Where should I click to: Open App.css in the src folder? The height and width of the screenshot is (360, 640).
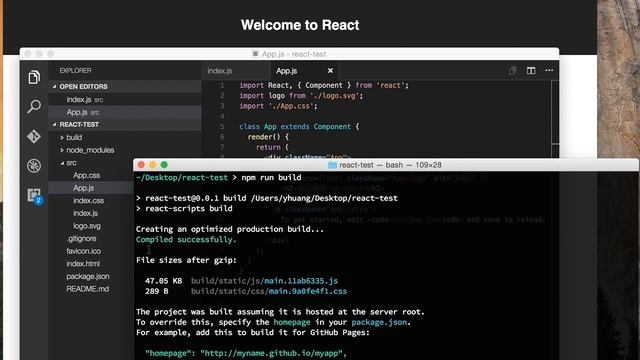(87, 176)
